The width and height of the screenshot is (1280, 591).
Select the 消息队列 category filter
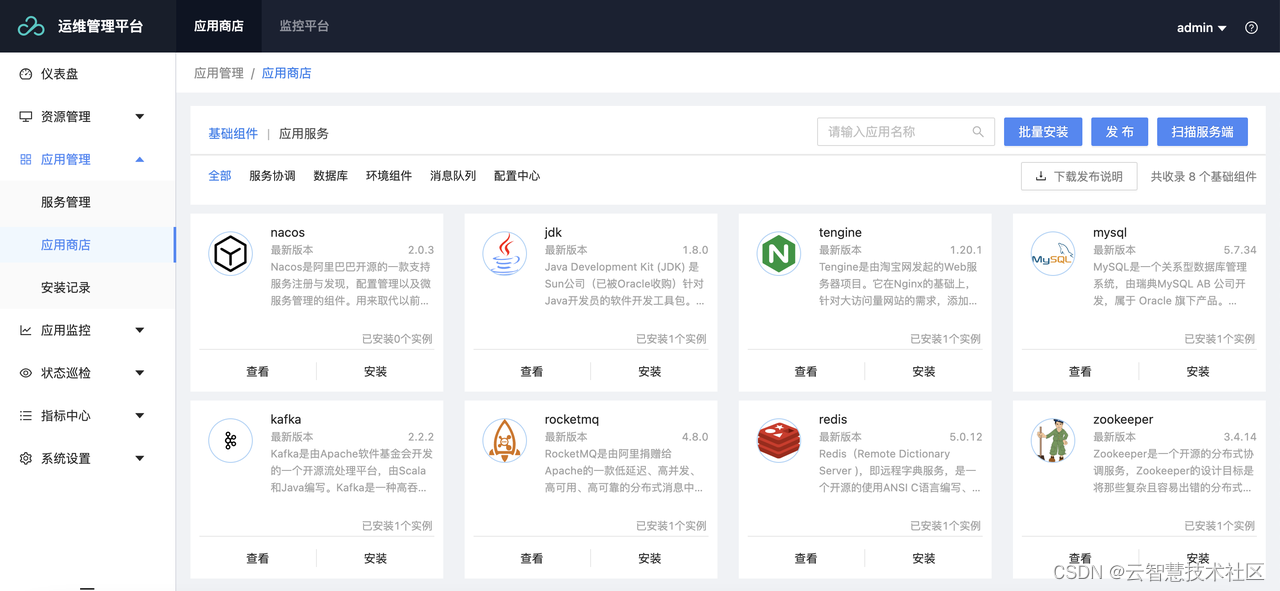452,176
